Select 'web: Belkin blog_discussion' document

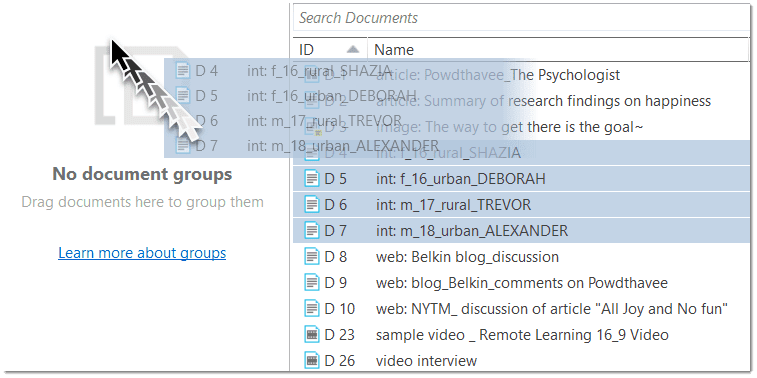click(467, 257)
